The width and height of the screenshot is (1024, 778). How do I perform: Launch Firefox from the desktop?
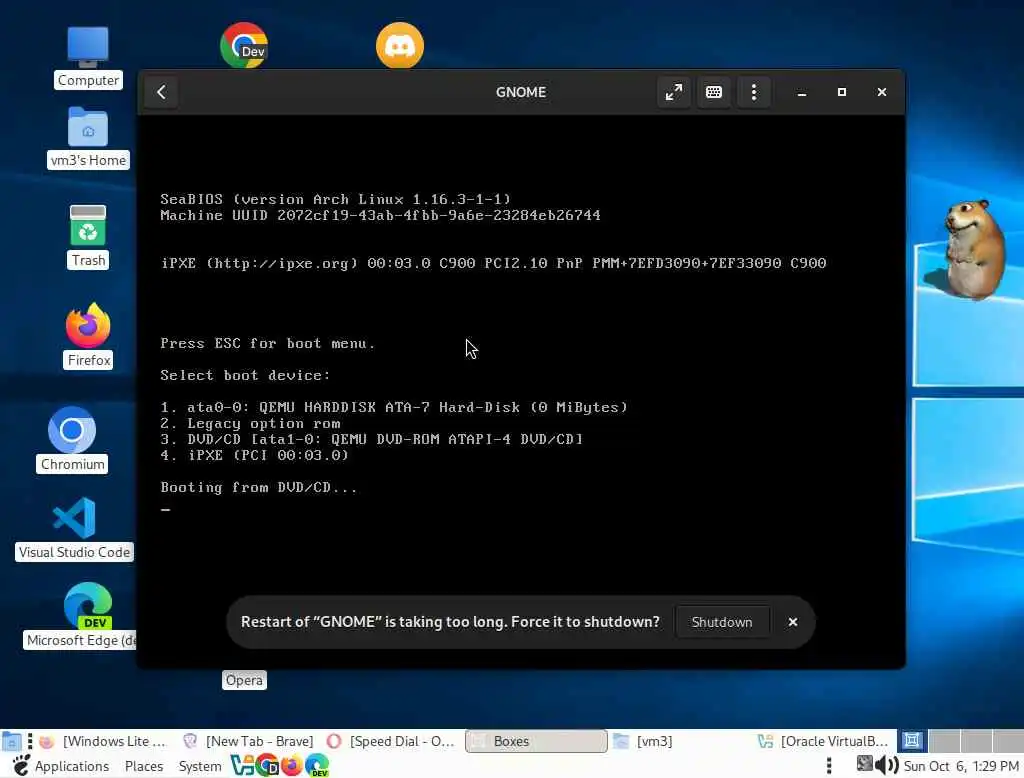click(x=88, y=336)
